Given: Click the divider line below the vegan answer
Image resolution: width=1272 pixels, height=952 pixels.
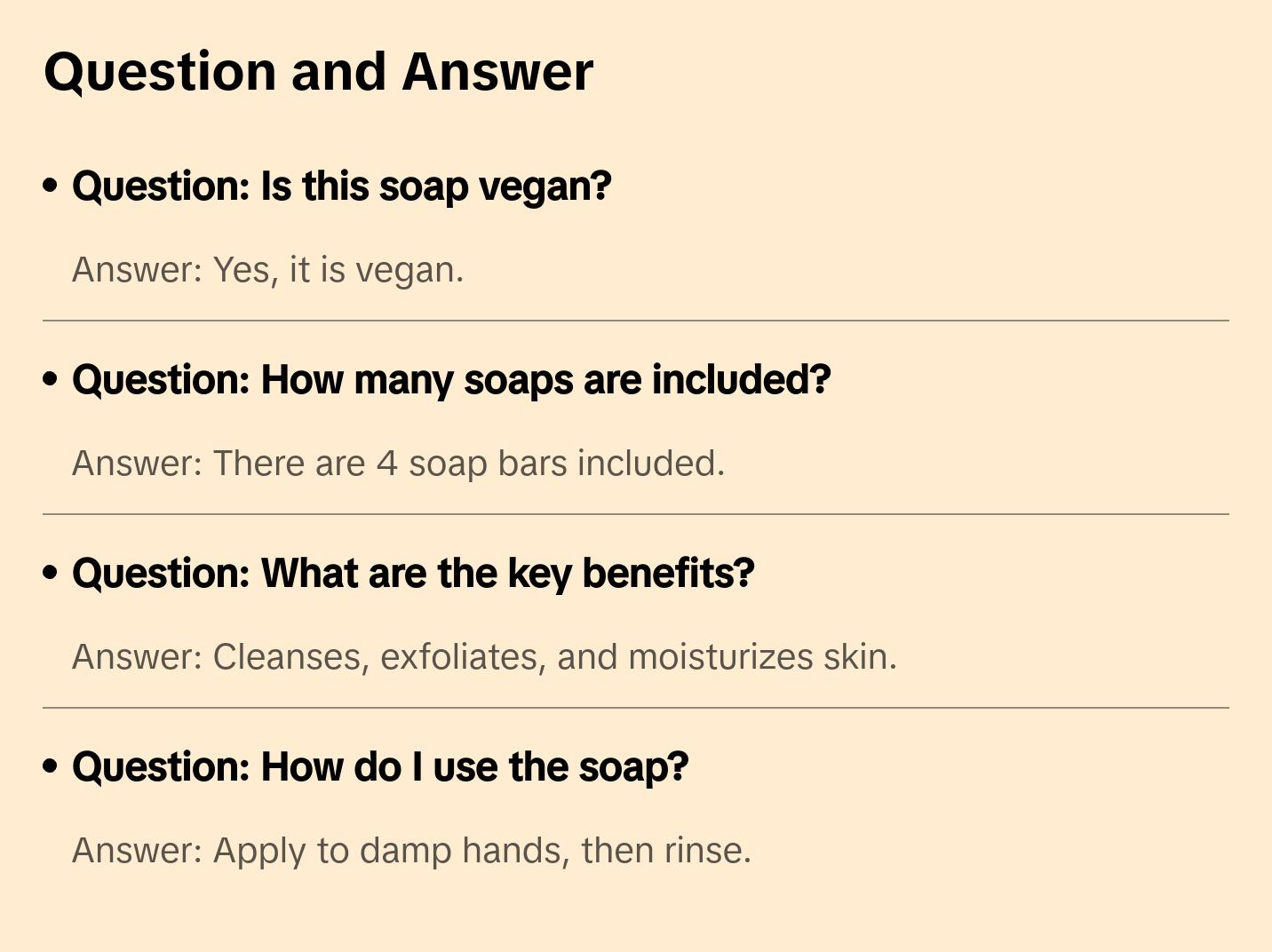Looking at the screenshot, I should click(635, 321).
